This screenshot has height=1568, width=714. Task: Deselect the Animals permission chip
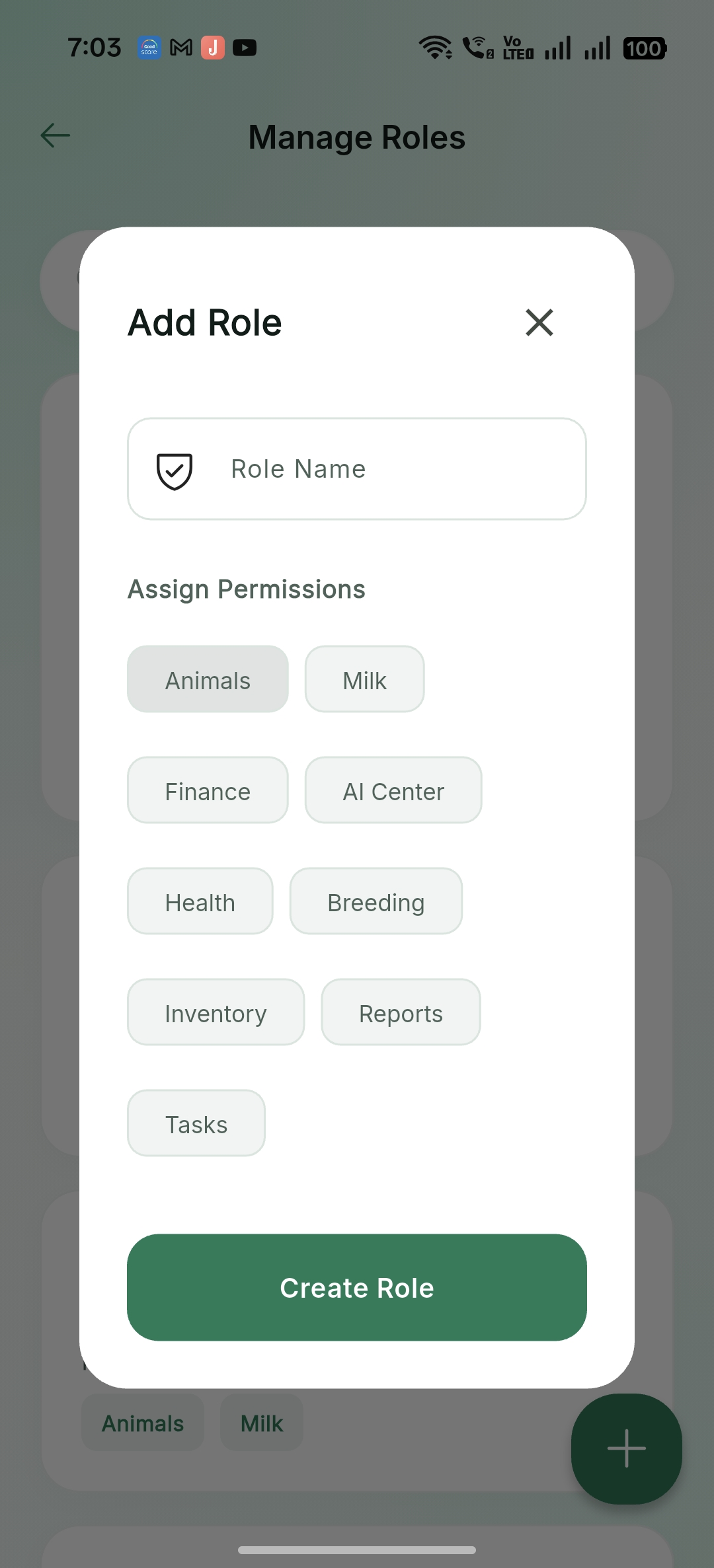tap(208, 679)
